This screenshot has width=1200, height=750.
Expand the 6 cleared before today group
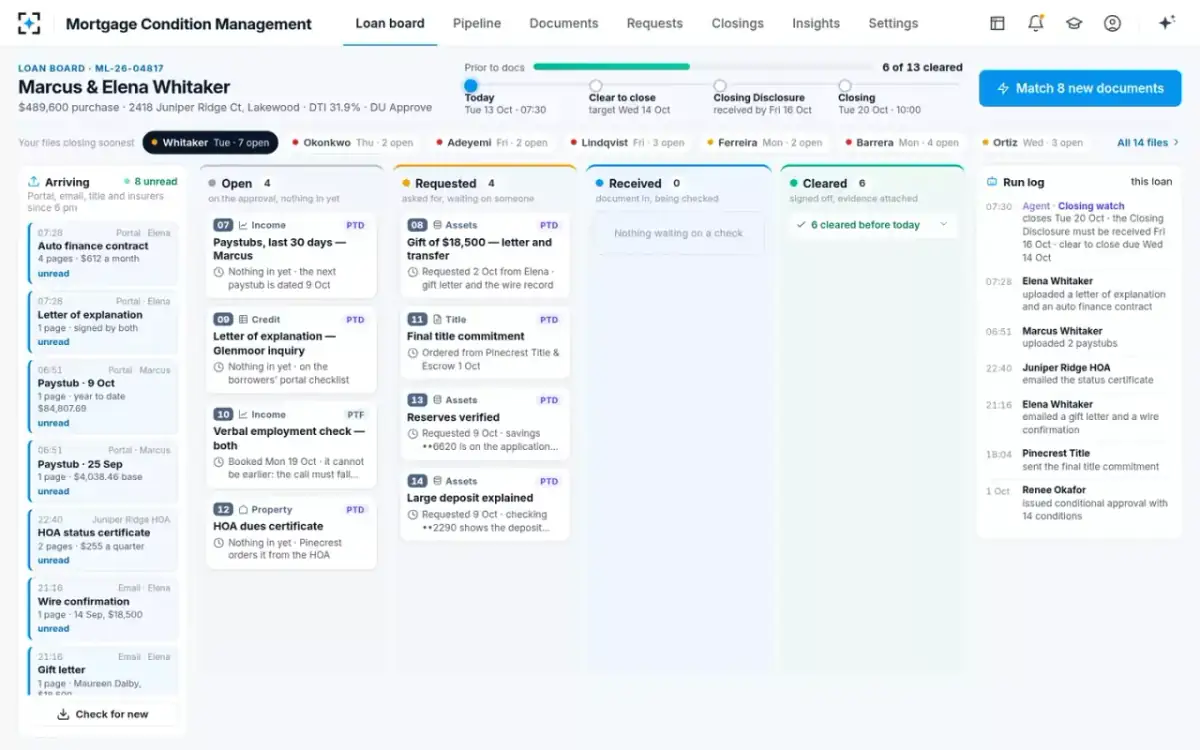(872, 225)
